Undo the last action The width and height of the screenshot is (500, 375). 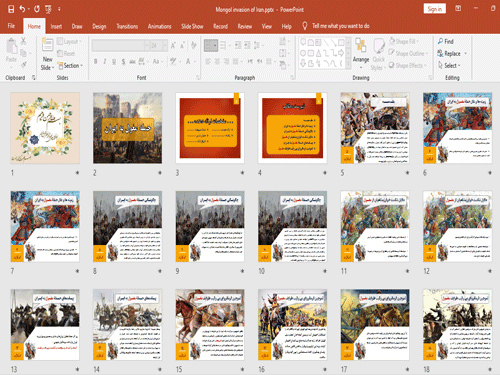point(22,9)
